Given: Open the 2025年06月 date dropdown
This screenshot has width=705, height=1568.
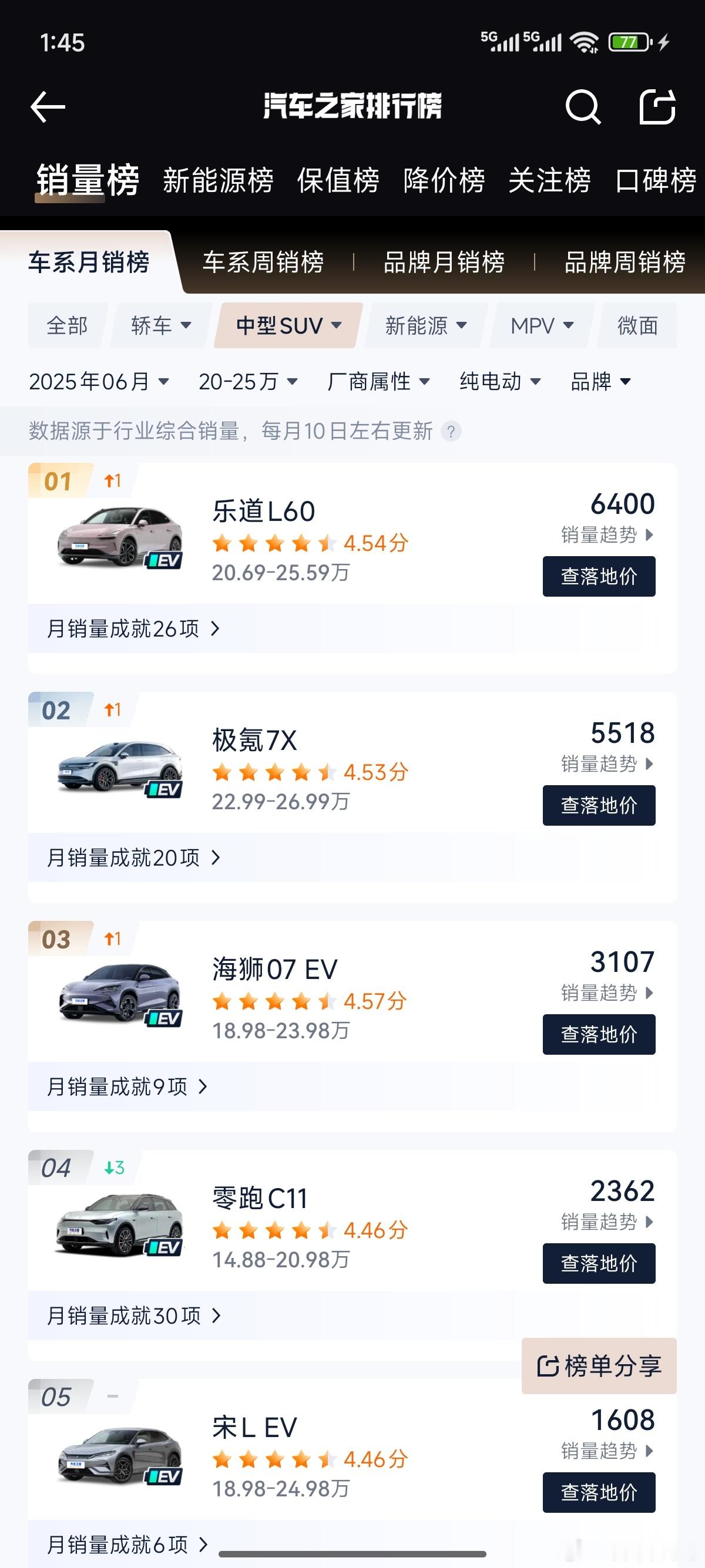Looking at the screenshot, I should 99,382.
